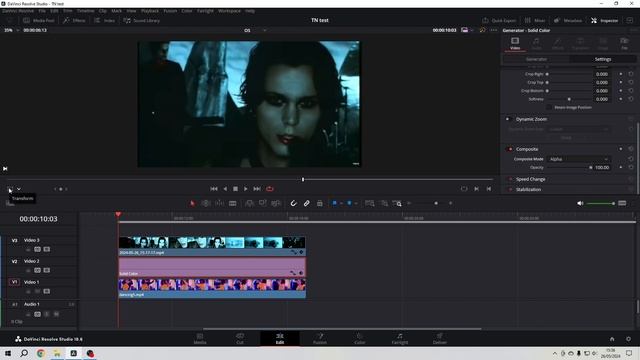This screenshot has width=640, height=360.
Task: Toggle the Inspector panel button
Action: pos(605,20)
